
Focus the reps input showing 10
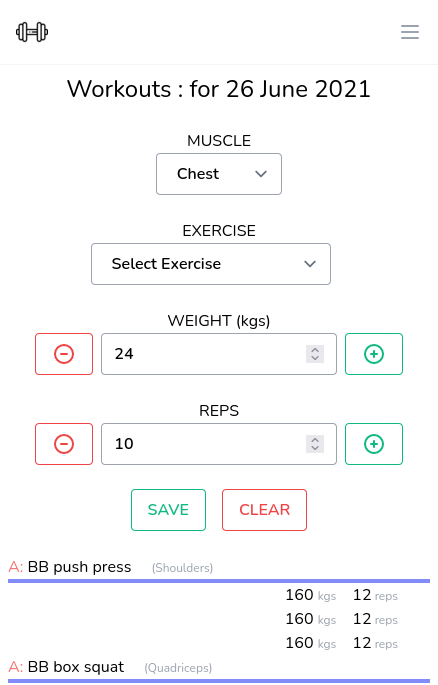(219, 444)
